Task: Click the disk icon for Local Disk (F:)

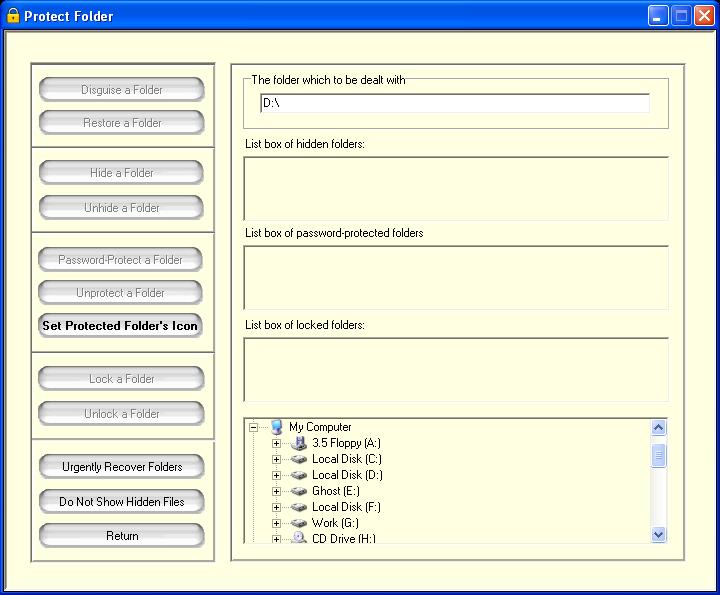Action: tap(299, 507)
